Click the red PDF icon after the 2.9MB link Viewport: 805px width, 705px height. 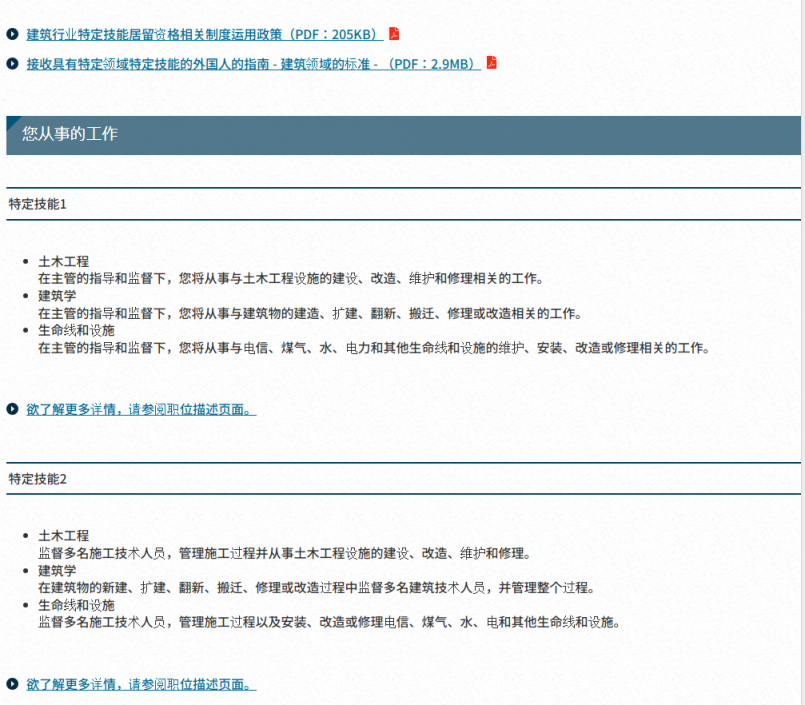coord(491,63)
